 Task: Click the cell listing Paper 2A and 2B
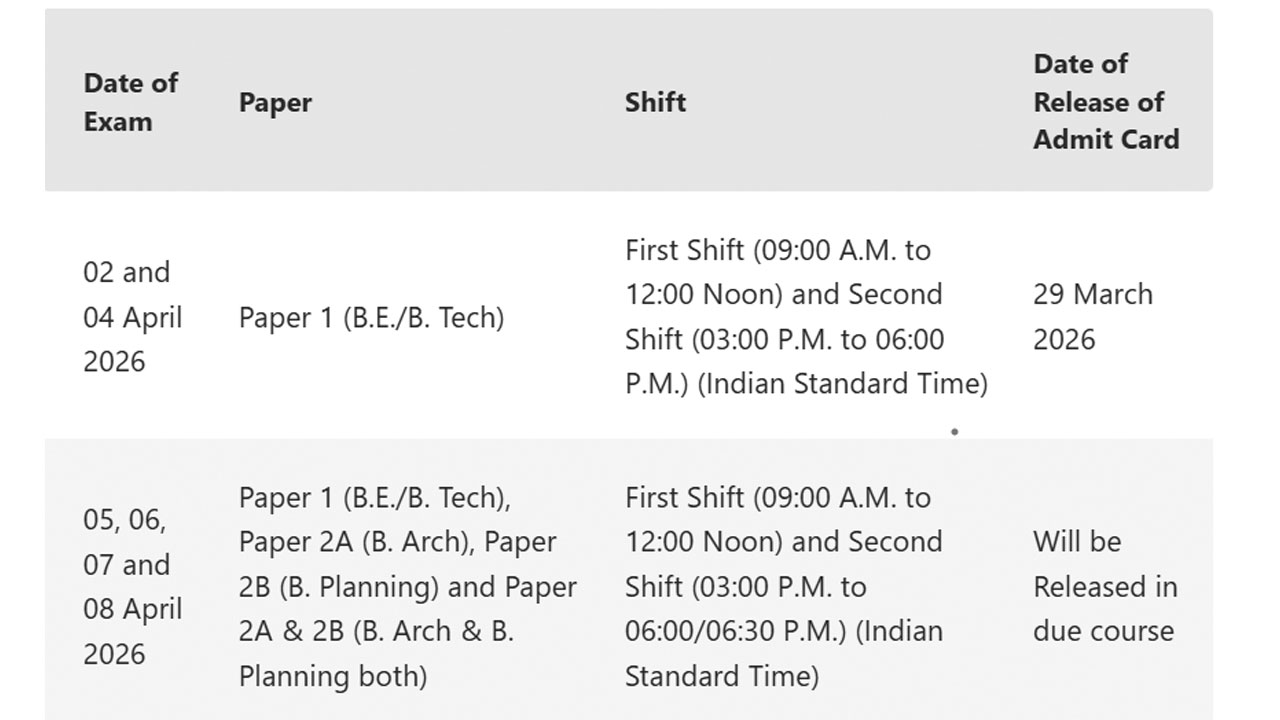(408, 587)
